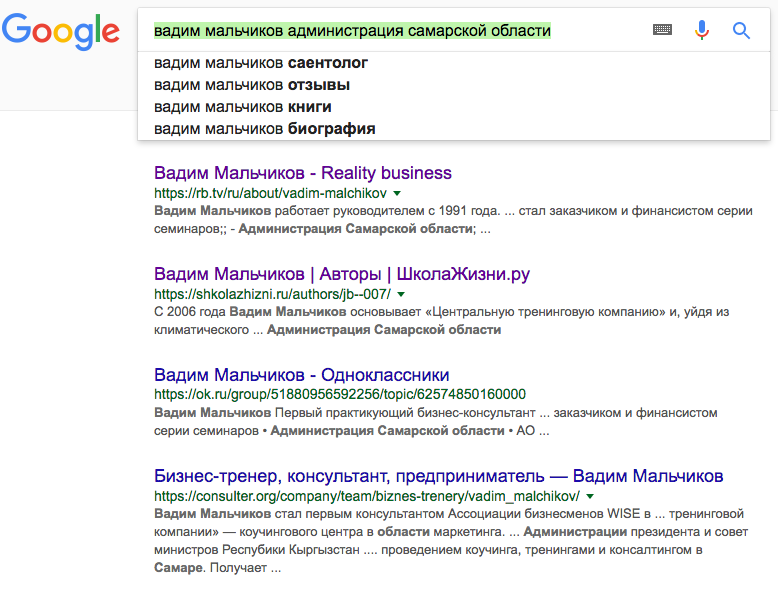This screenshot has width=778, height=601.
Task: Expand the arrow beside the shkolazhizni.ru URL
Action: (401, 294)
